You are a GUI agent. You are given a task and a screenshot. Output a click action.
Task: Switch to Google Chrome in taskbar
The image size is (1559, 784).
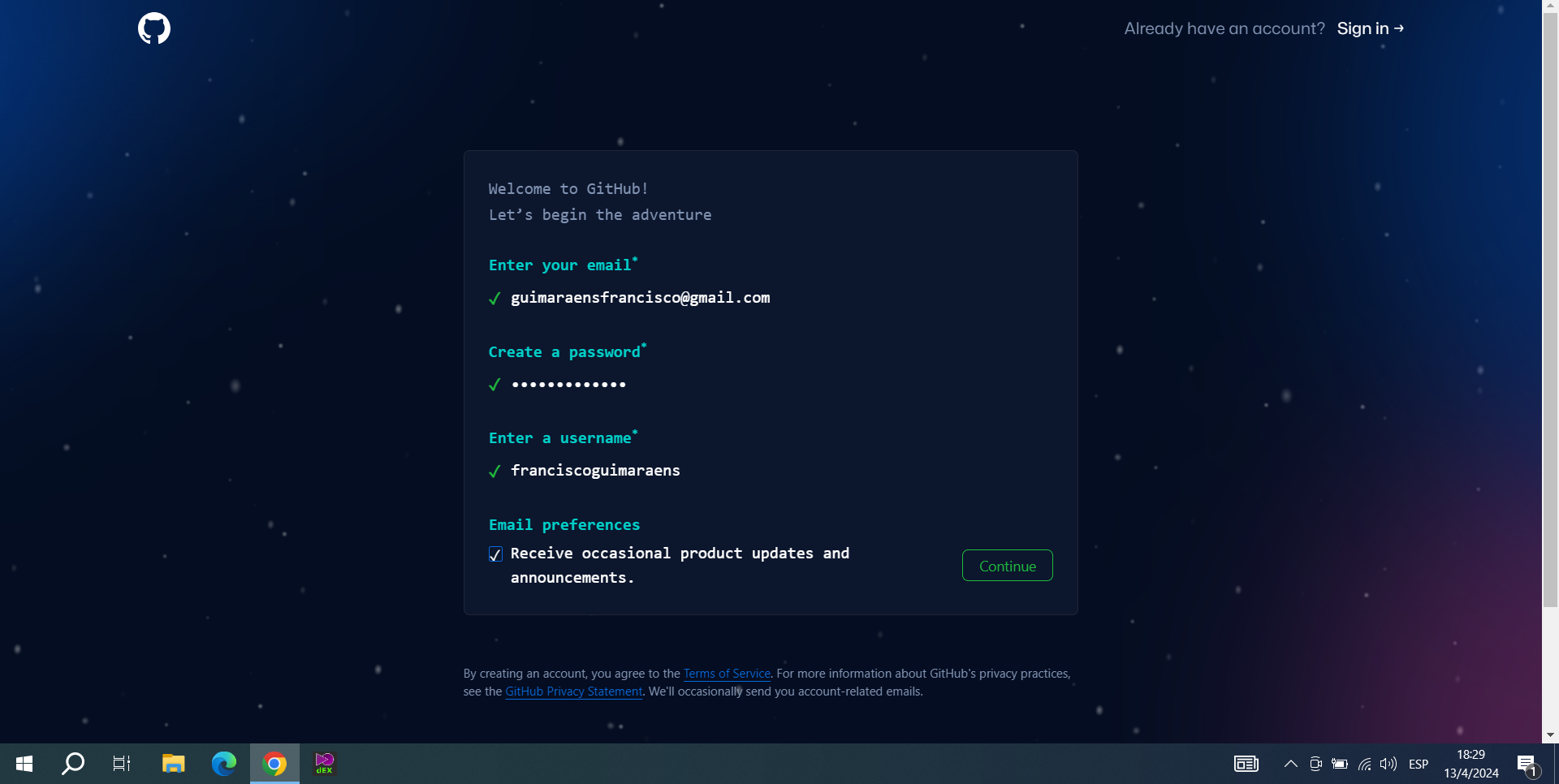click(274, 764)
